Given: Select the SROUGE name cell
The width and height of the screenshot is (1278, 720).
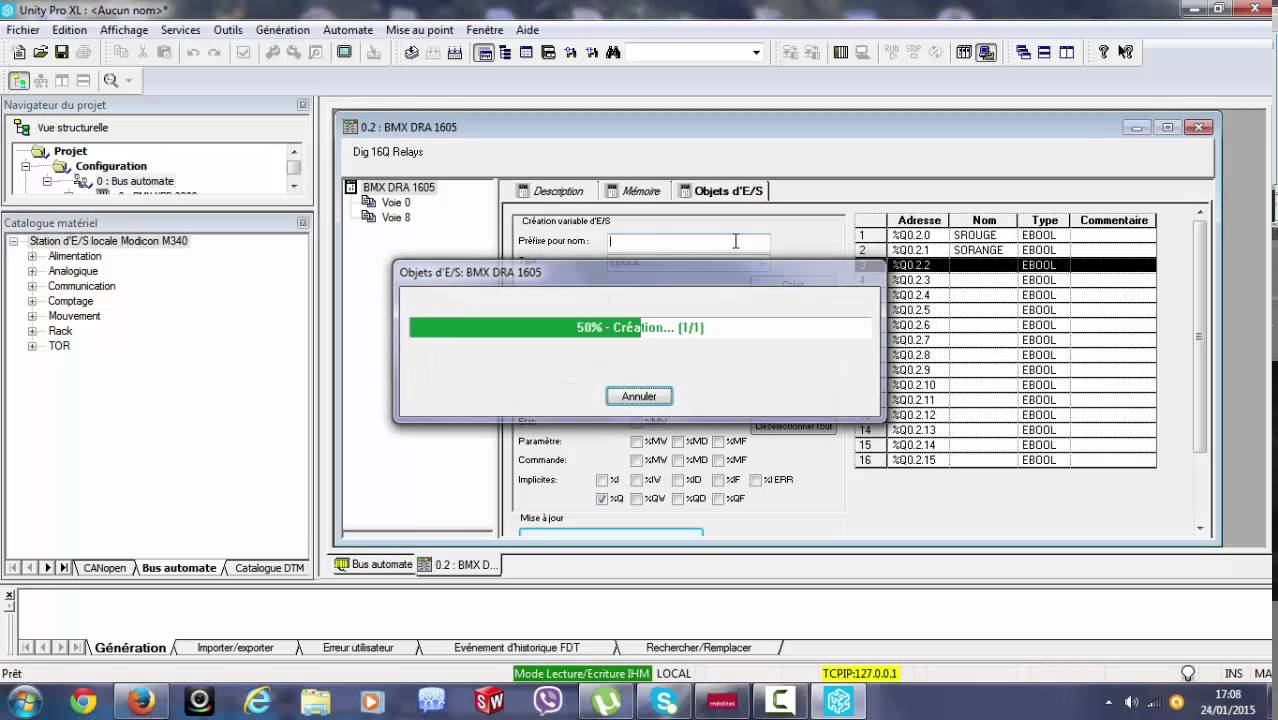Looking at the screenshot, I should (984, 235).
